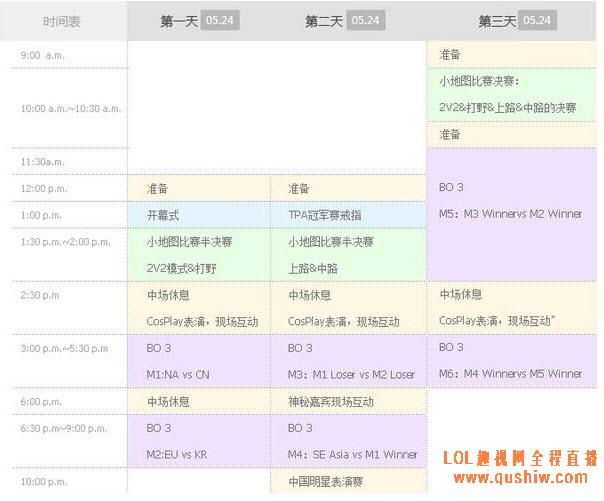Click 中场休息 in third day column

(461, 295)
